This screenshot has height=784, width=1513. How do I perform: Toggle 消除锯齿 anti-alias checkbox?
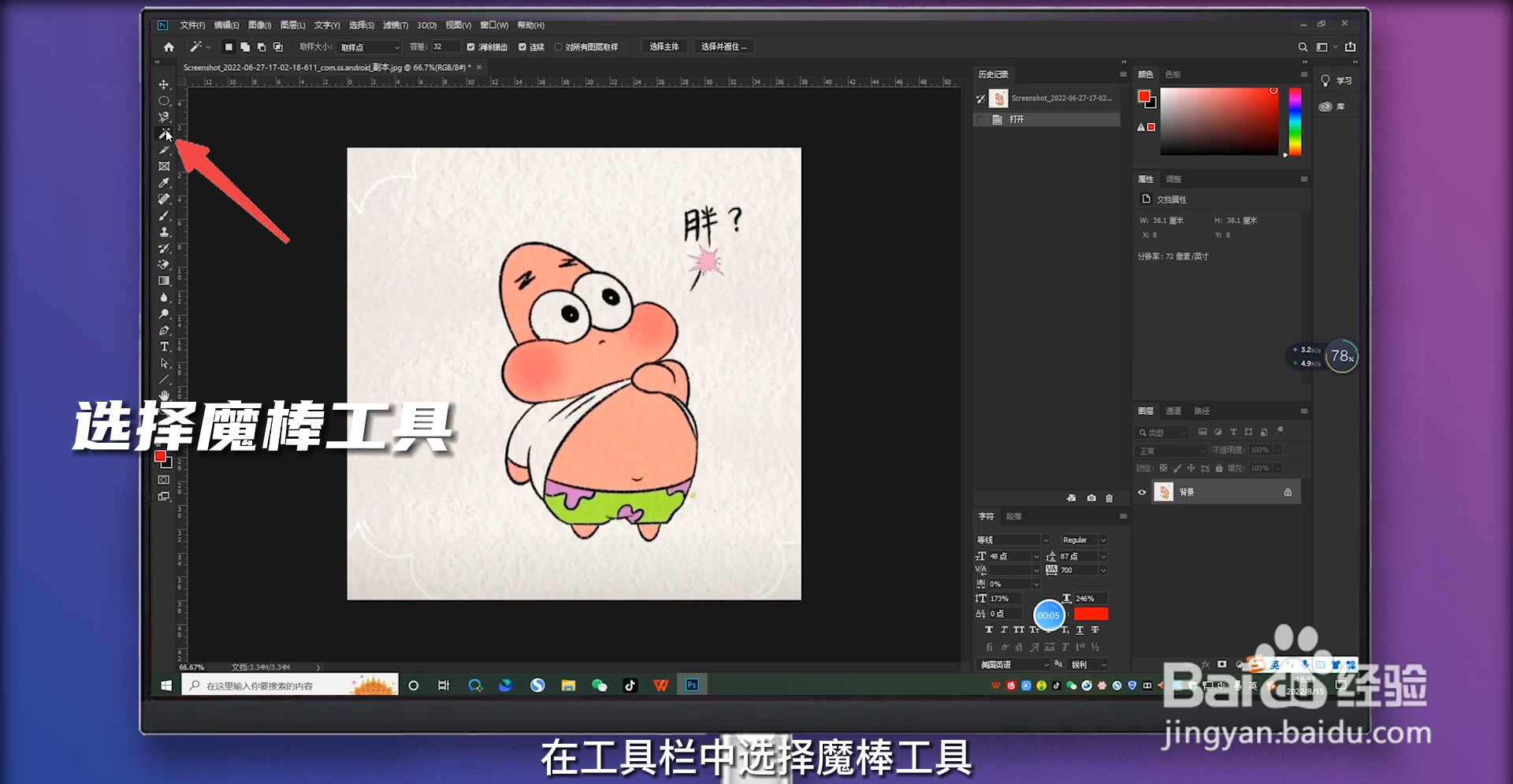click(x=470, y=47)
